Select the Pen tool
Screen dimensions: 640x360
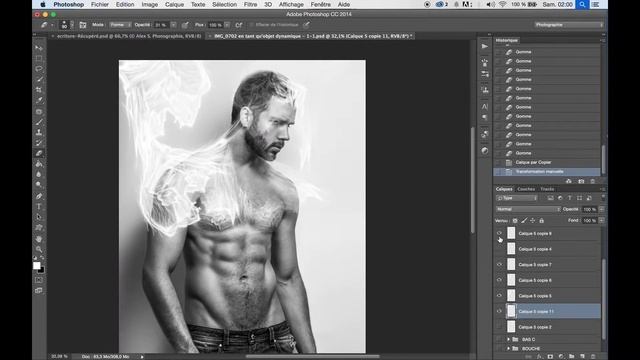tap(39, 196)
